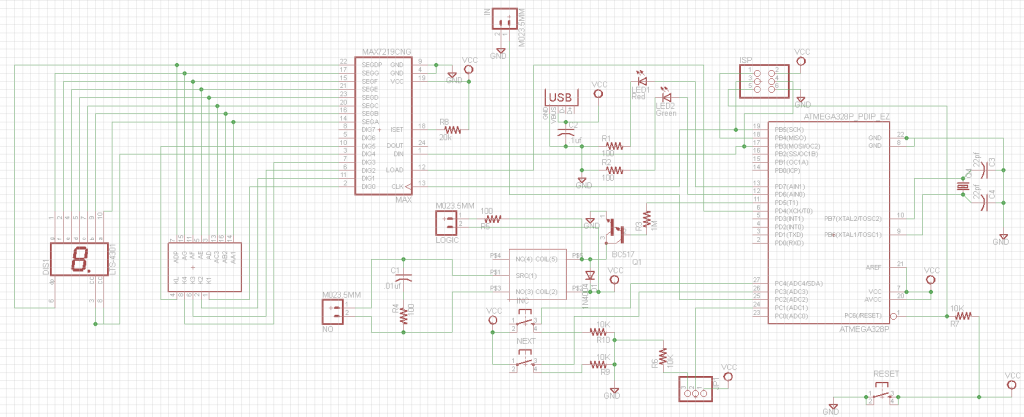The width and height of the screenshot is (1024, 417).
Task: Click the BC517 transistor Q1
Action: tap(616, 230)
